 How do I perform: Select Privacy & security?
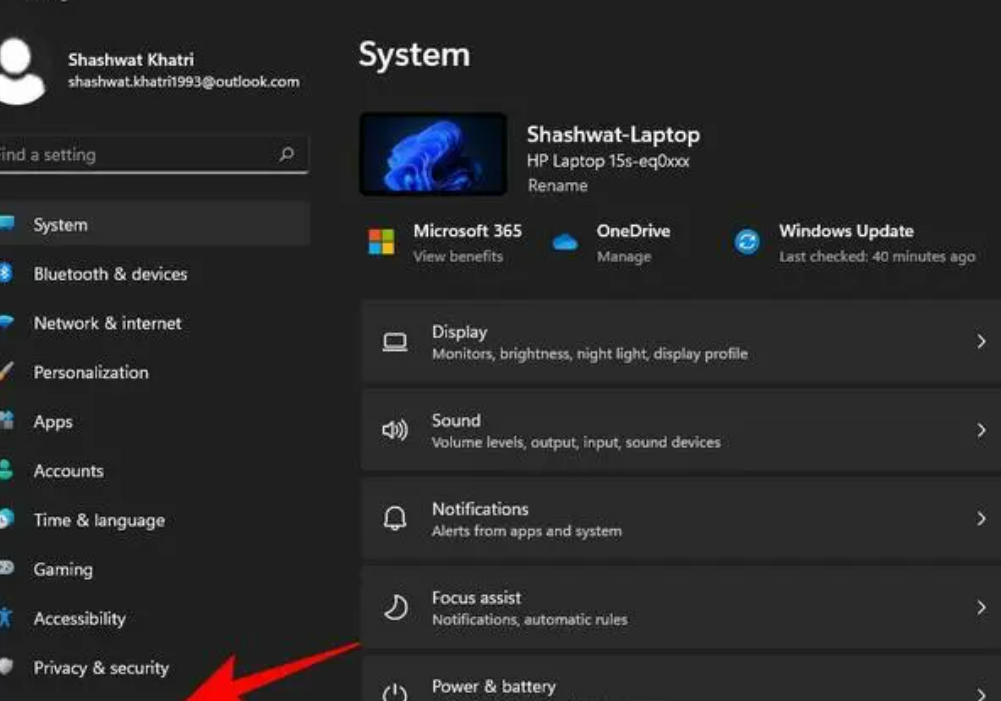[x=155, y=667]
